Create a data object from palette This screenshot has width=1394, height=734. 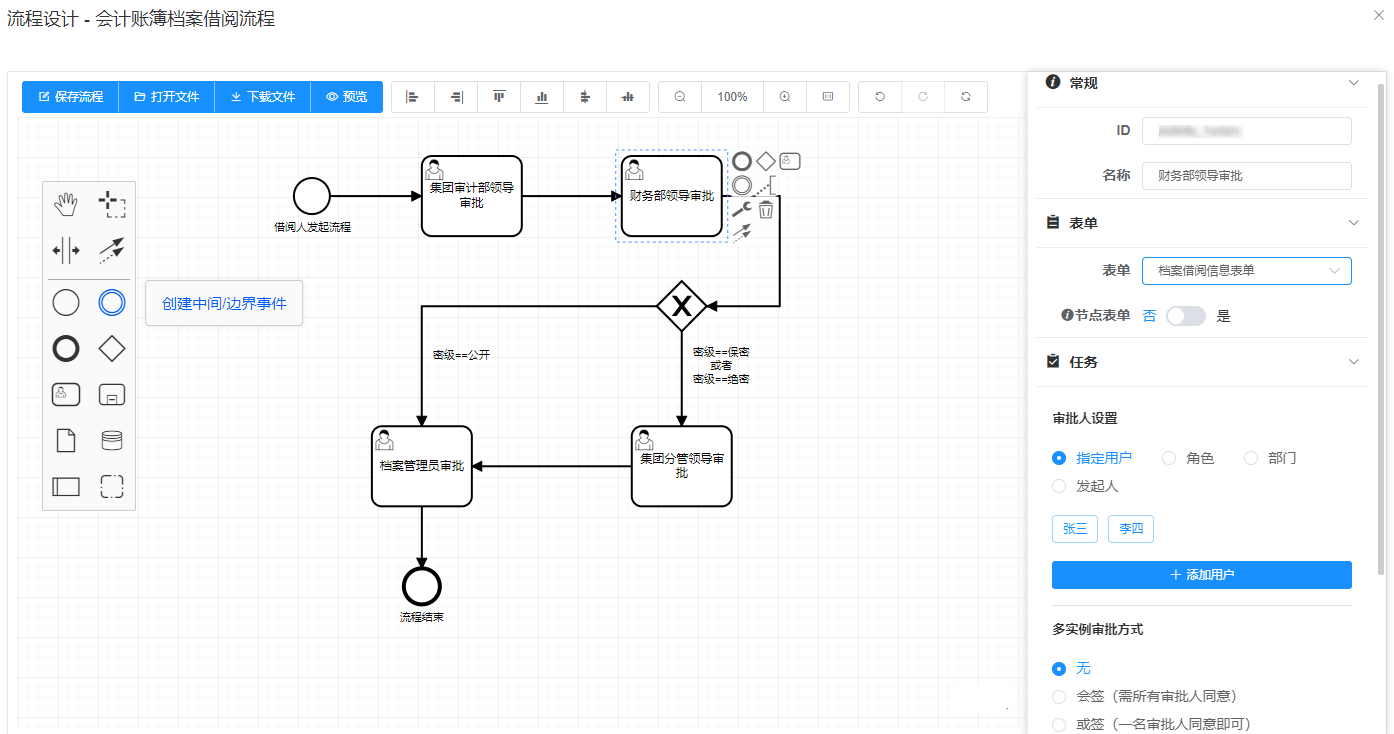pyautogui.click(x=66, y=440)
